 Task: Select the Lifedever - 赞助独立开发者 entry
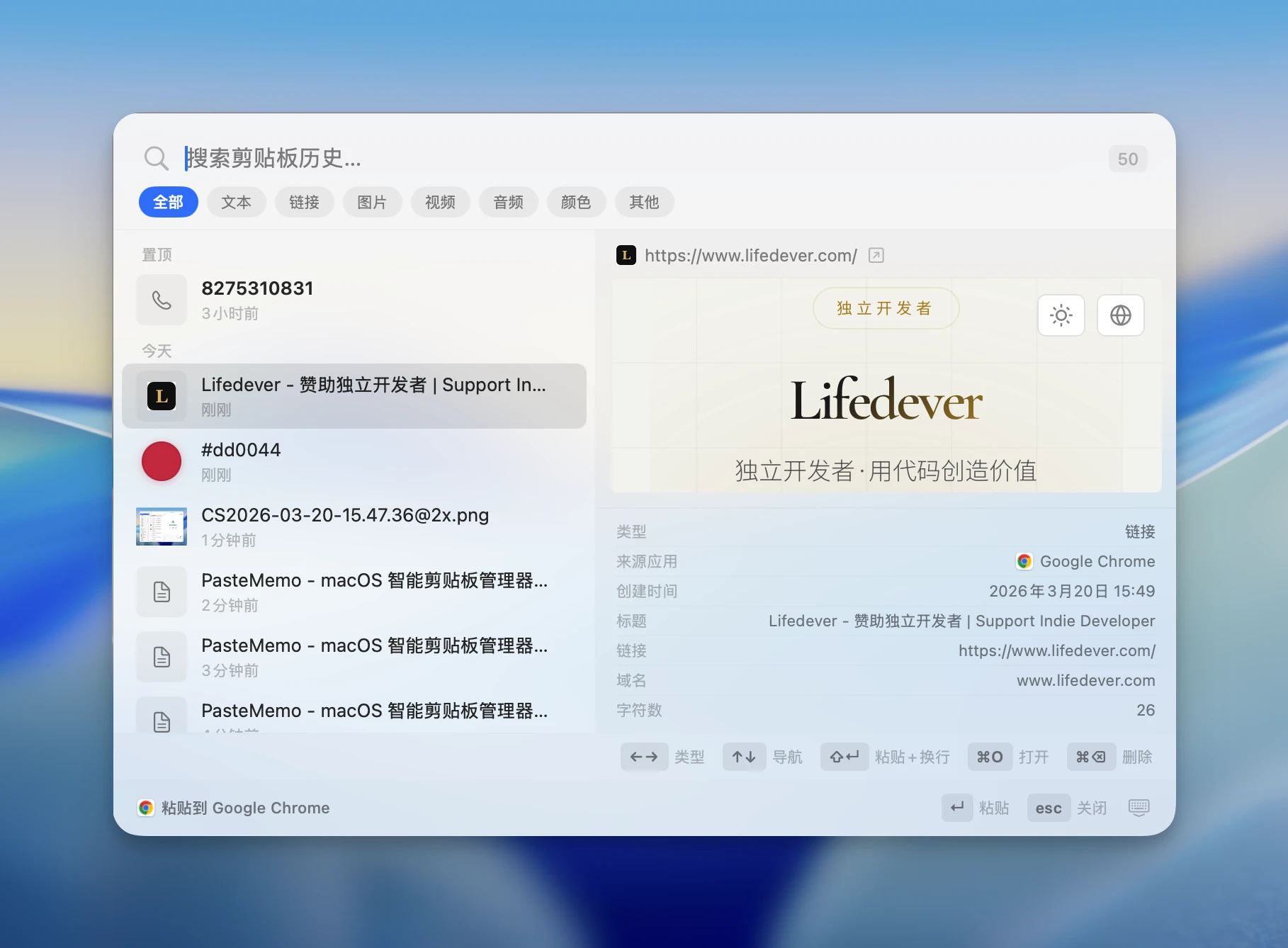click(354, 396)
